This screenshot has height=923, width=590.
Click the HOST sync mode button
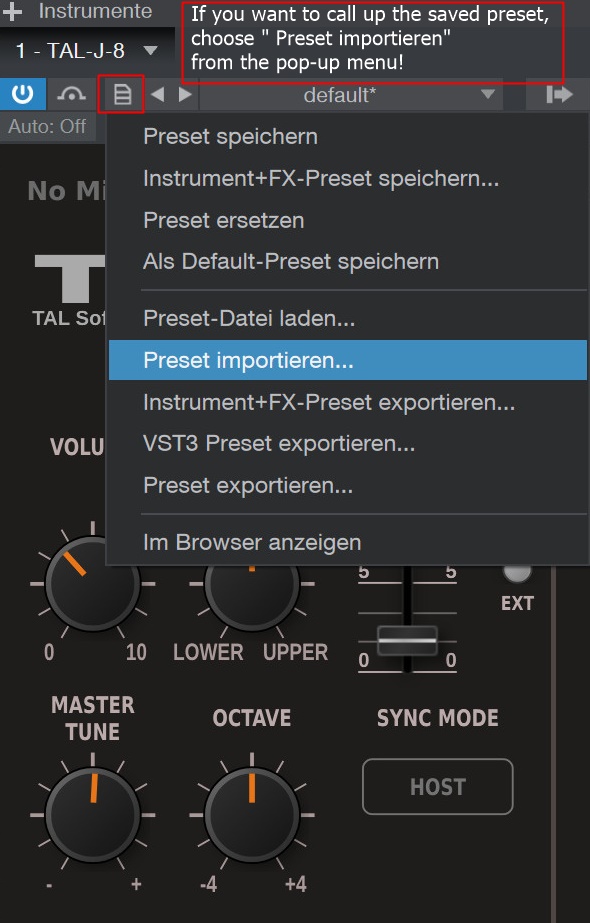point(437,786)
